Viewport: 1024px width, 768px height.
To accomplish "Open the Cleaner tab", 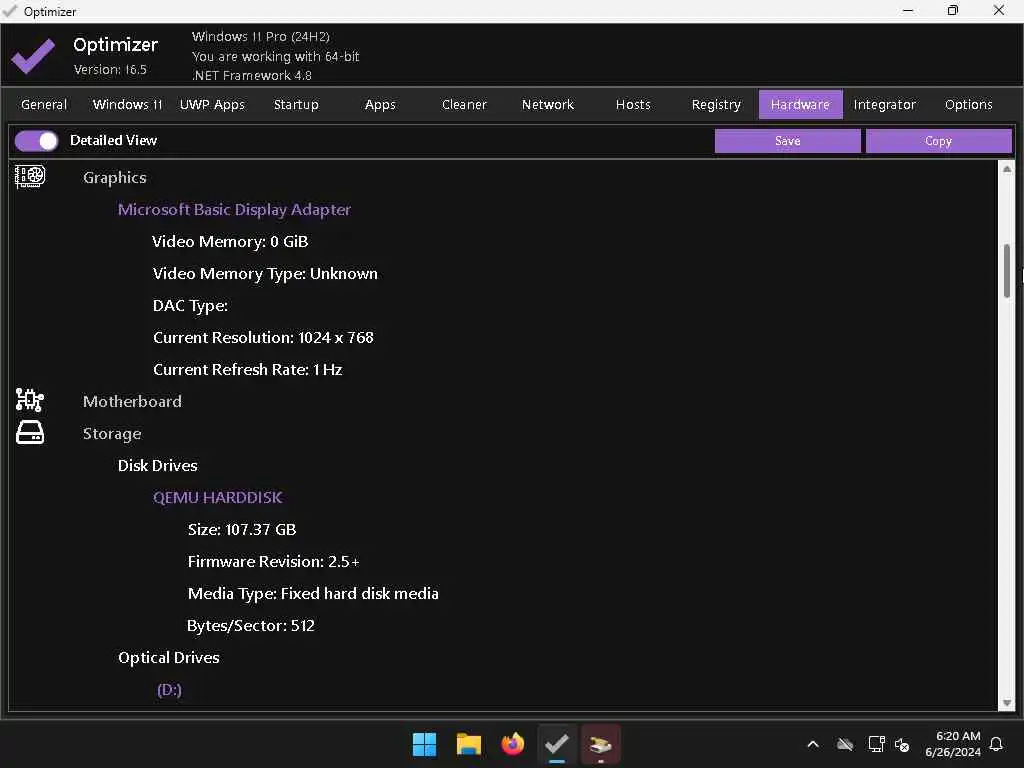I will 464,104.
